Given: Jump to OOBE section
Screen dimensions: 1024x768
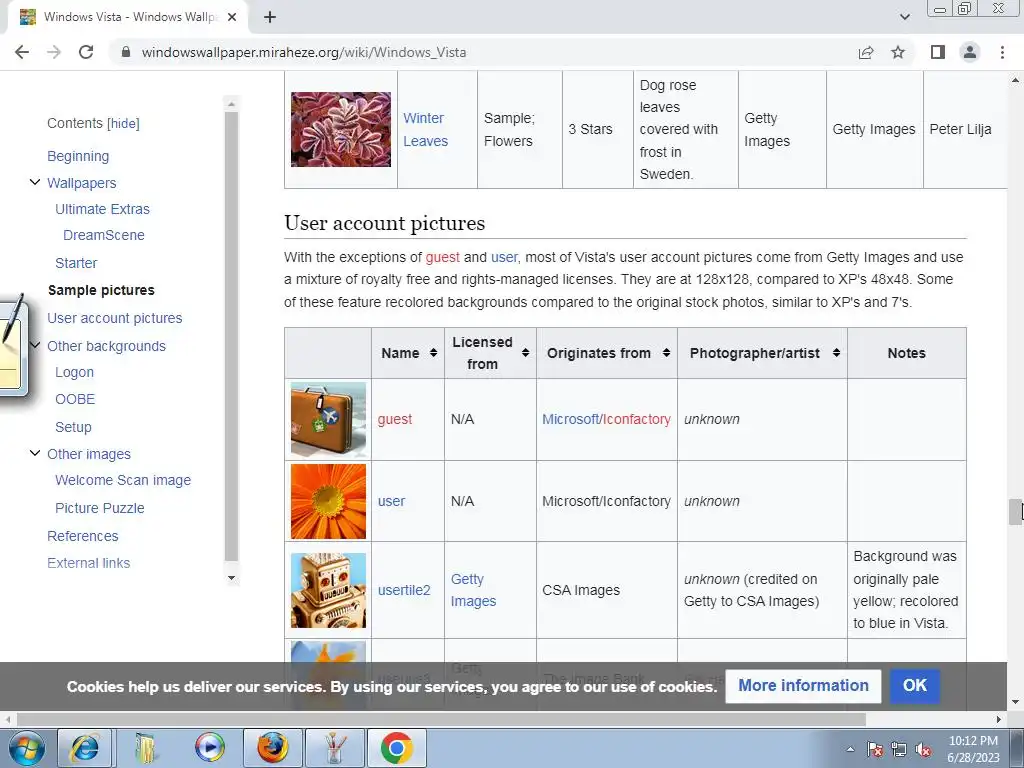Looking at the screenshot, I should click(x=75, y=399).
